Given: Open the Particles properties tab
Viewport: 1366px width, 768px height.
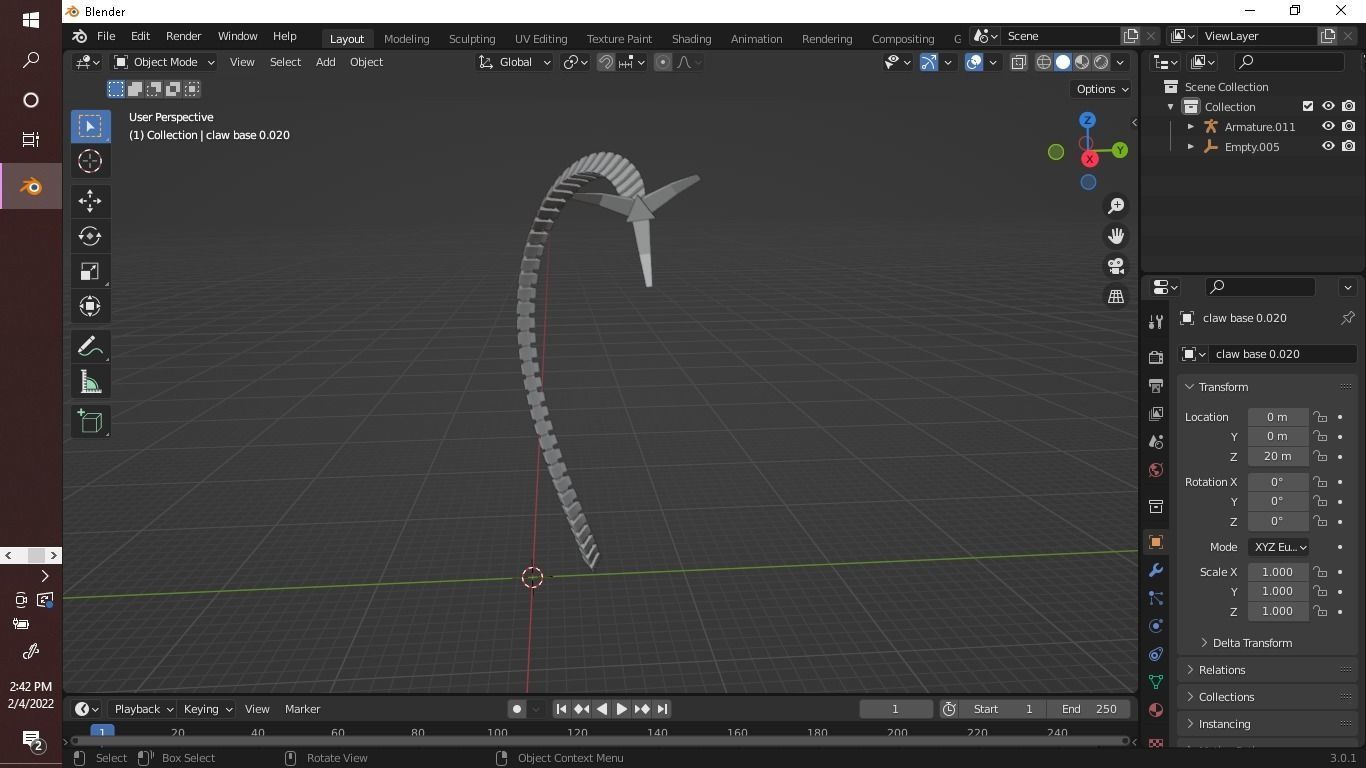Looking at the screenshot, I should (x=1156, y=598).
